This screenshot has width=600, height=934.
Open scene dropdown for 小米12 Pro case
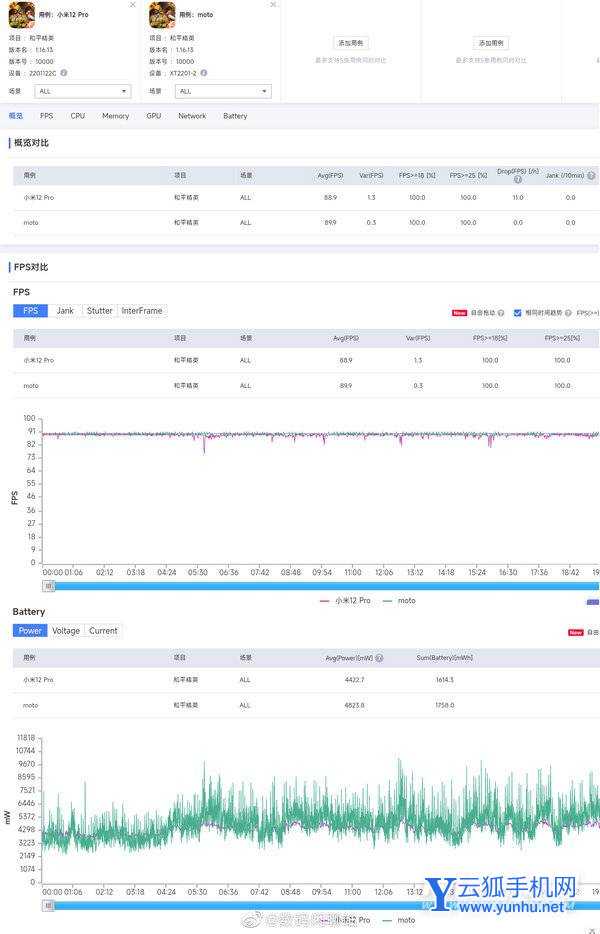(82, 91)
